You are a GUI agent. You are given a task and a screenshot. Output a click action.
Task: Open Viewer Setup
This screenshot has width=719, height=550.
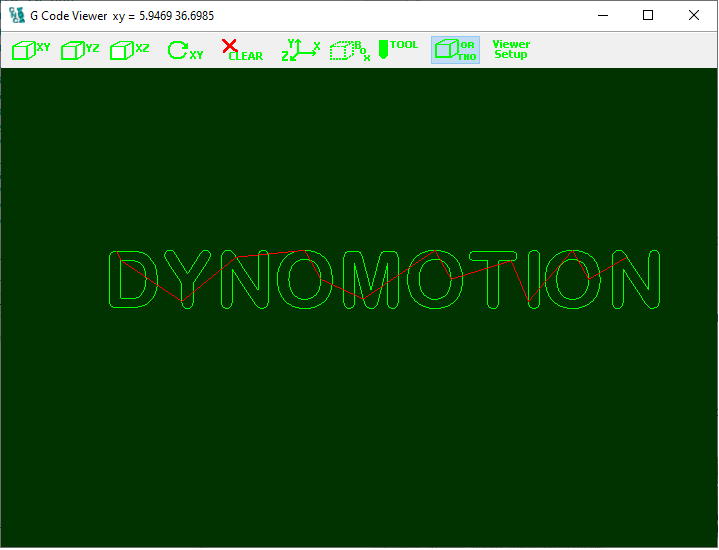click(x=511, y=50)
